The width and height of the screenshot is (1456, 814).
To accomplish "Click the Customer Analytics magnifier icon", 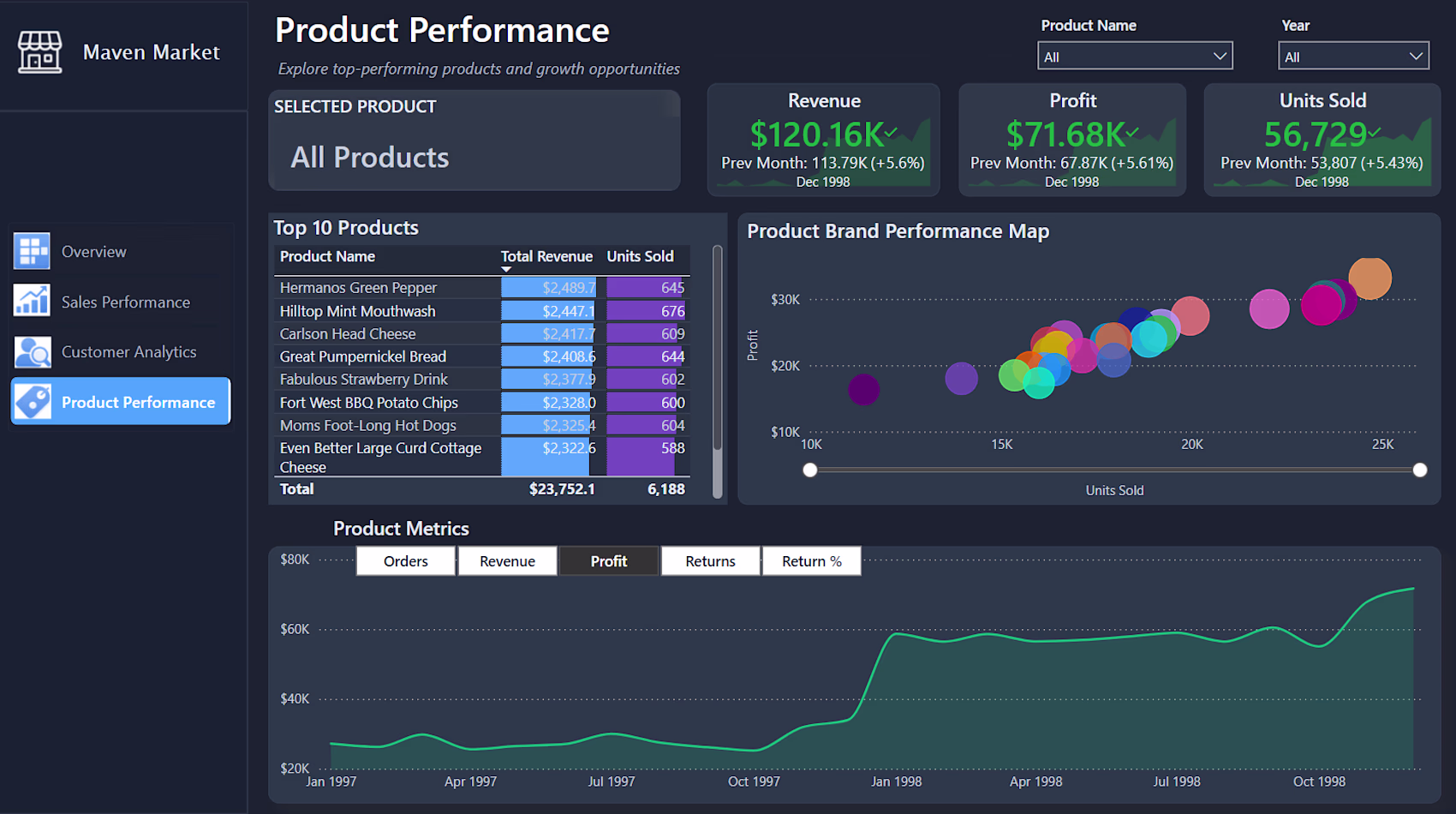I will [32, 351].
